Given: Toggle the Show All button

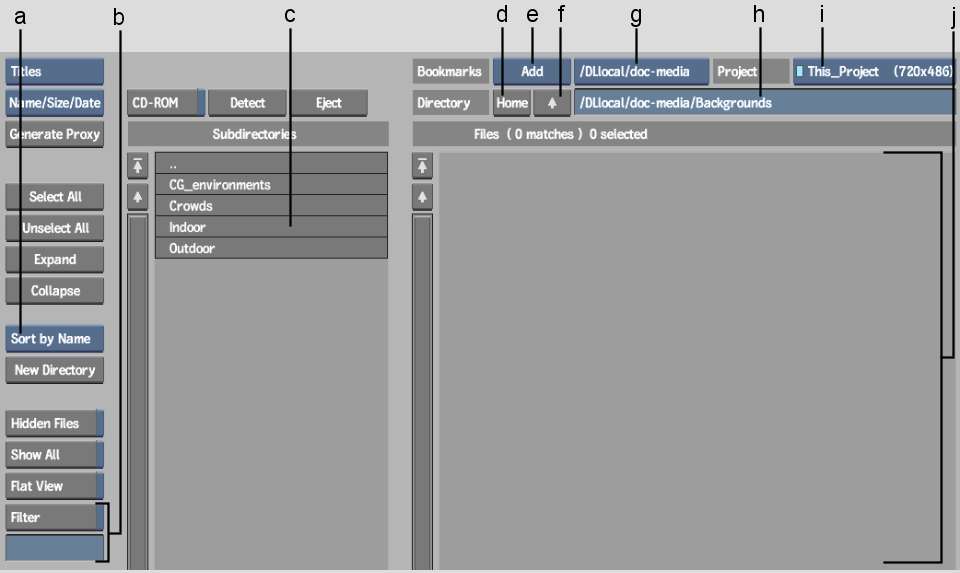Looking at the screenshot, I should pyautogui.click(x=54, y=455).
